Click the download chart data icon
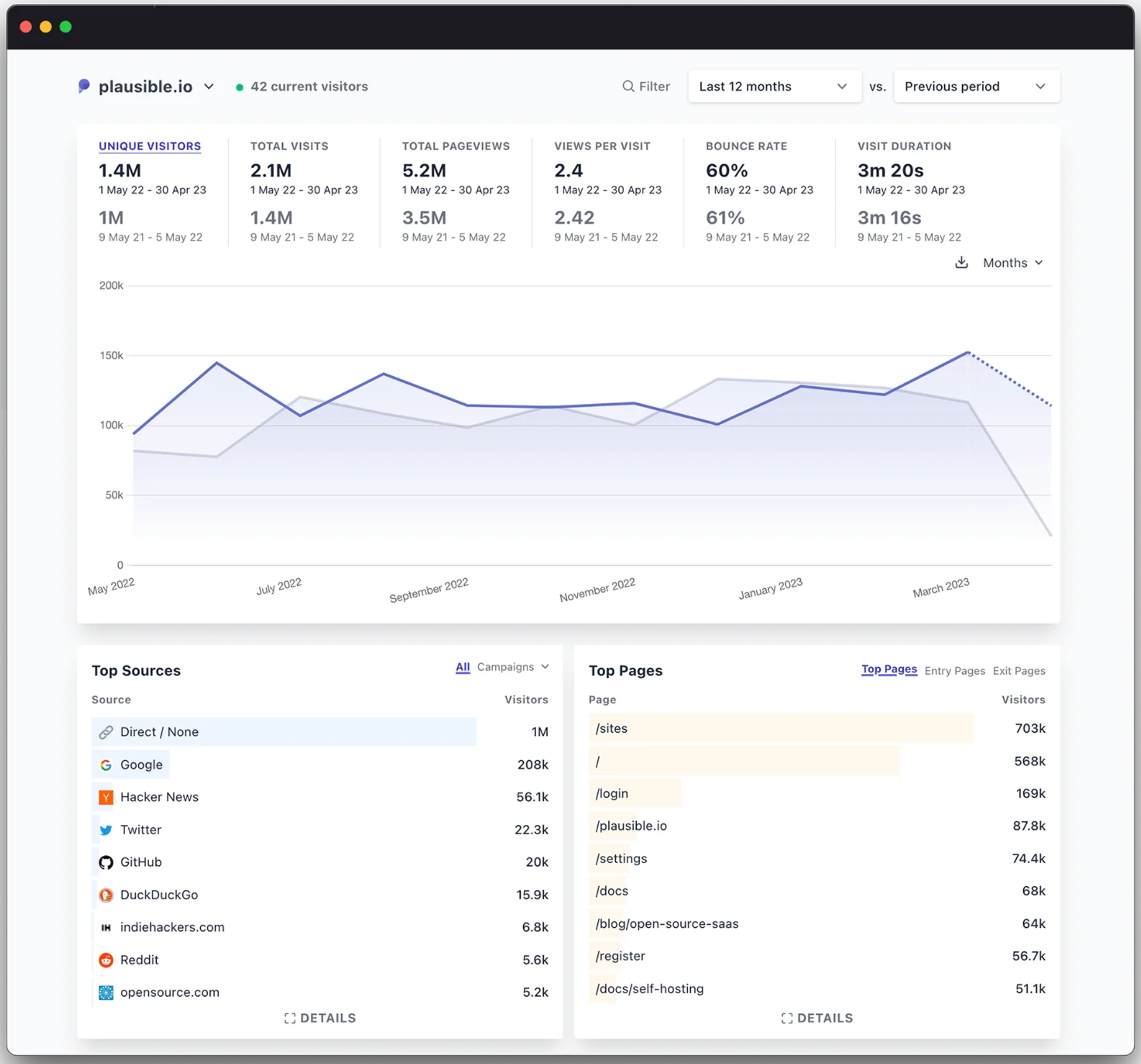This screenshot has height=1064, width=1141. pos(961,263)
